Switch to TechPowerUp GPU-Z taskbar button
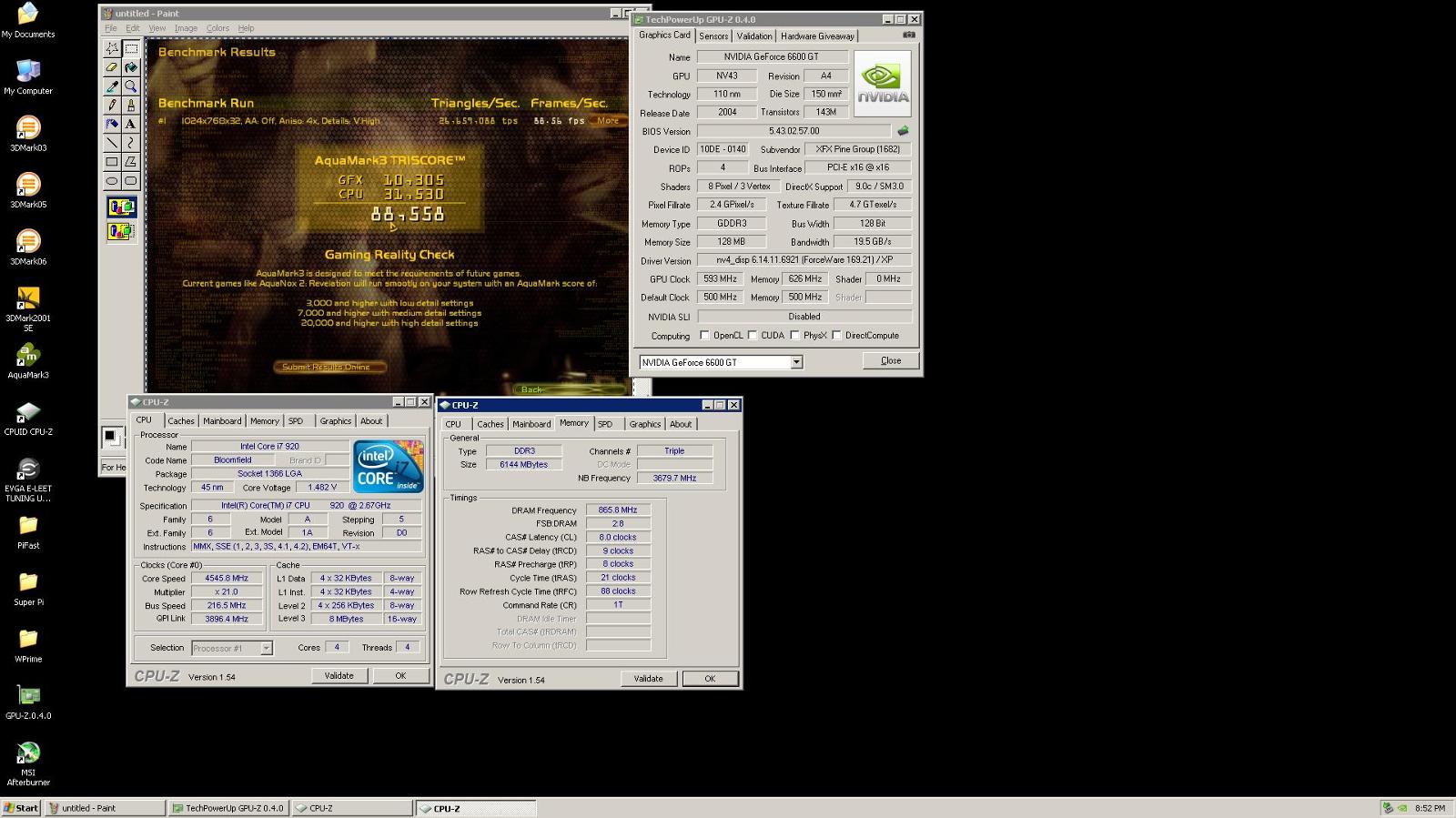Screen dimensions: 1456x818 click(229, 808)
